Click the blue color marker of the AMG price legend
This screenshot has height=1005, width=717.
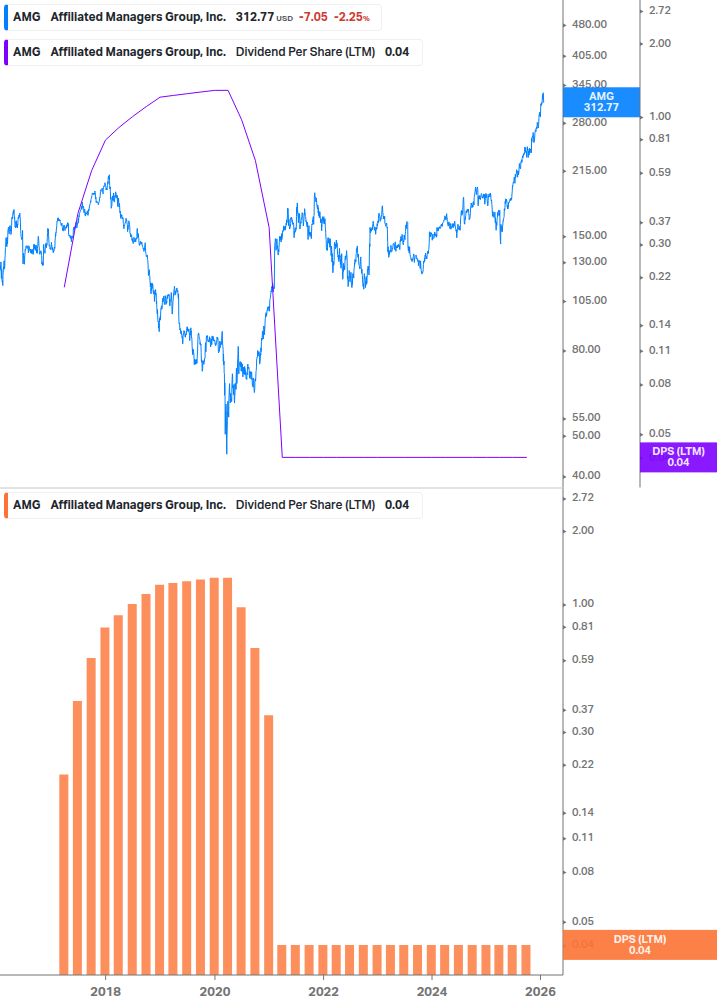(6, 17)
